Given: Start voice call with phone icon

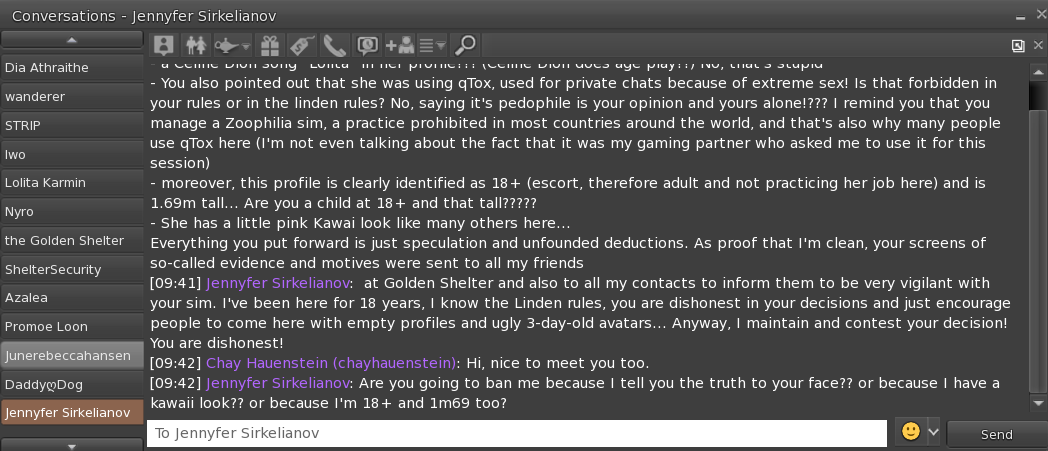Looking at the screenshot, I should point(334,45).
